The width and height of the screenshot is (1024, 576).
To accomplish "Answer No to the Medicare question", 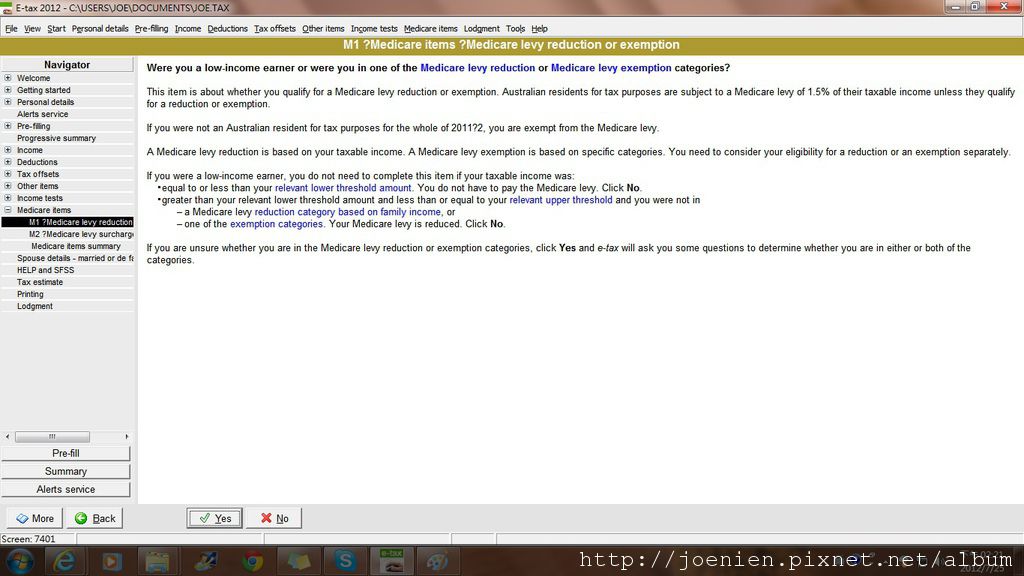I will (x=274, y=518).
